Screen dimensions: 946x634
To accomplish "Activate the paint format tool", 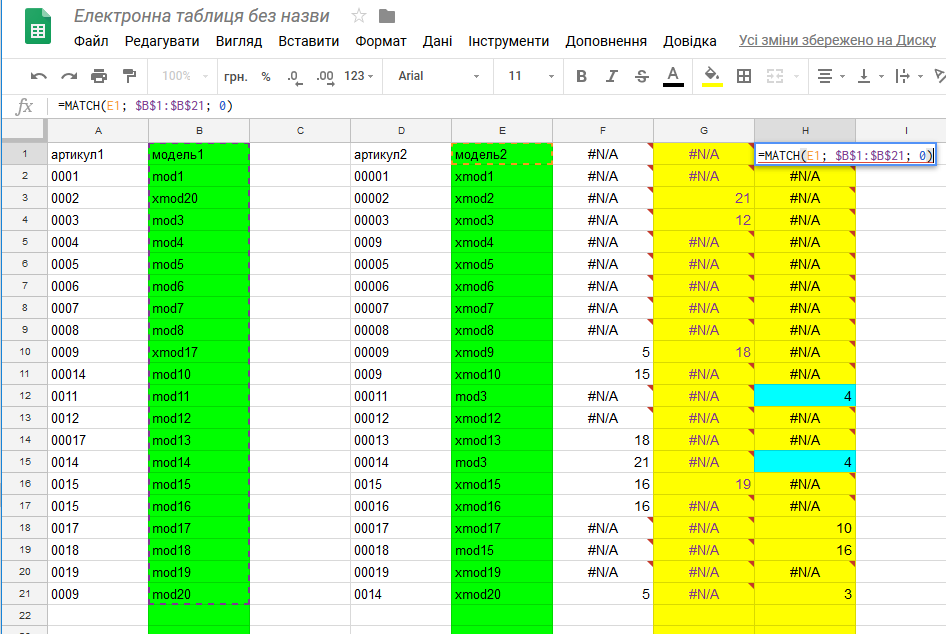I will click(129, 76).
